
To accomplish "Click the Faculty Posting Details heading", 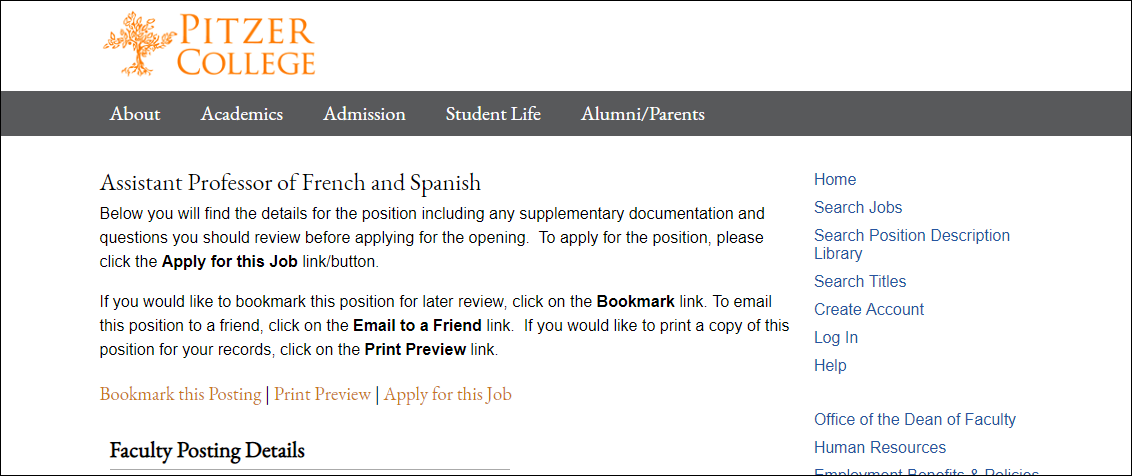I will [x=207, y=450].
